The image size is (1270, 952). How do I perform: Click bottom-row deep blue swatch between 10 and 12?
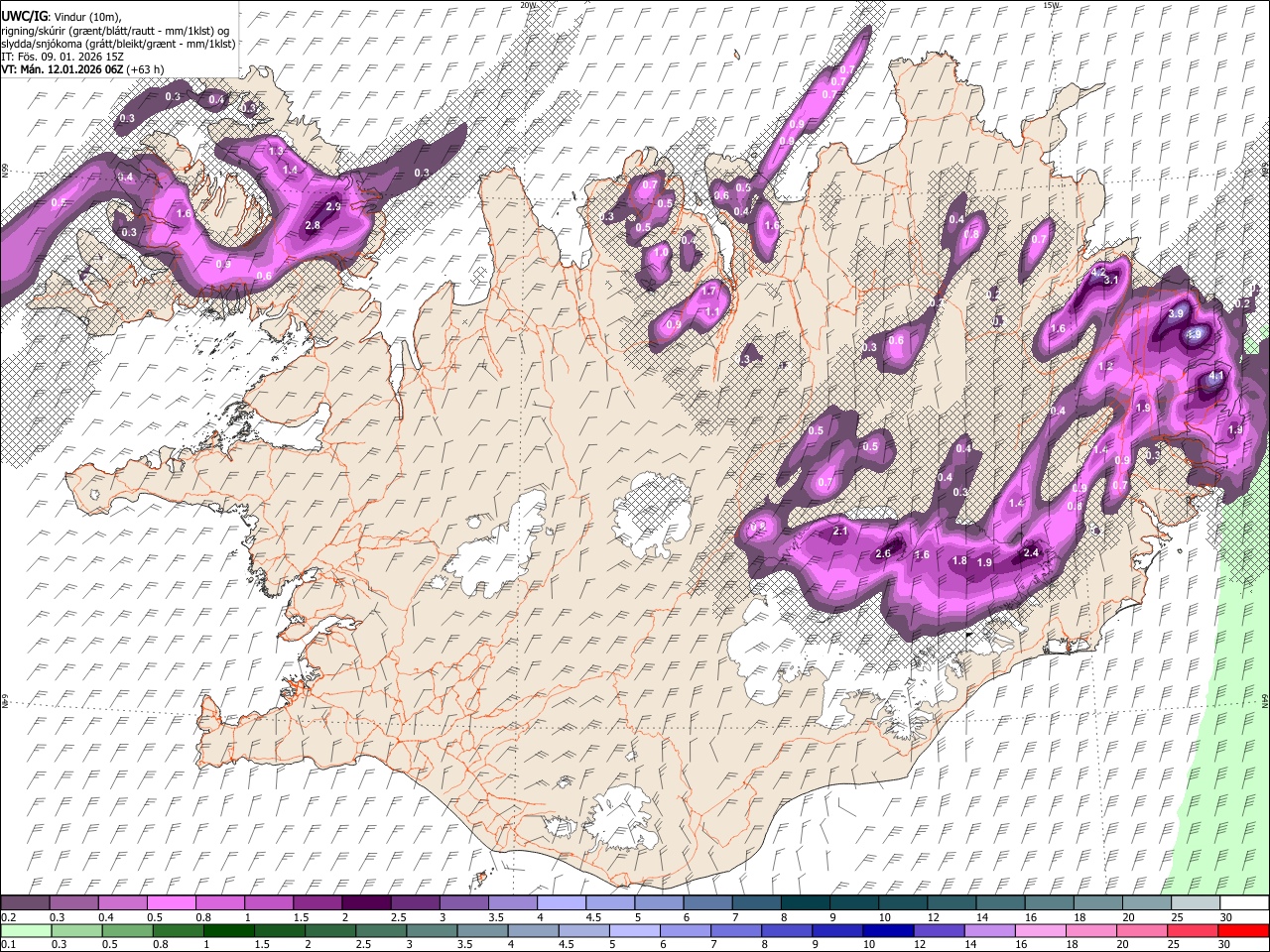coord(889,930)
